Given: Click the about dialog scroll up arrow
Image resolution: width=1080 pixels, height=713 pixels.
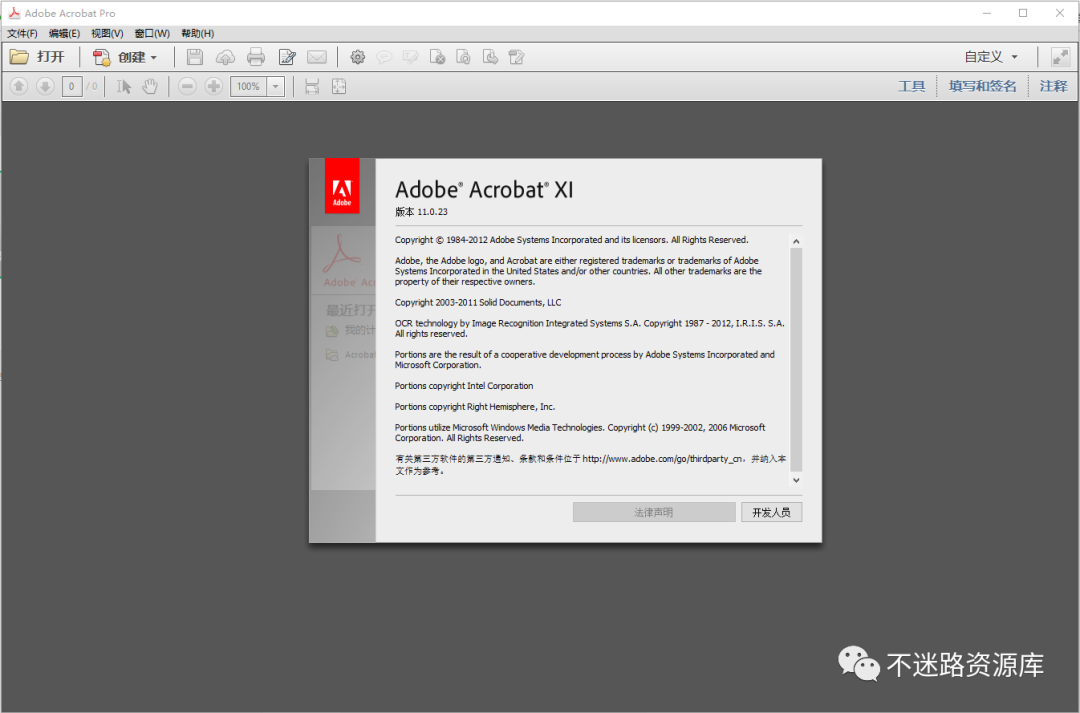Looking at the screenshot, I should click(796, 241).
